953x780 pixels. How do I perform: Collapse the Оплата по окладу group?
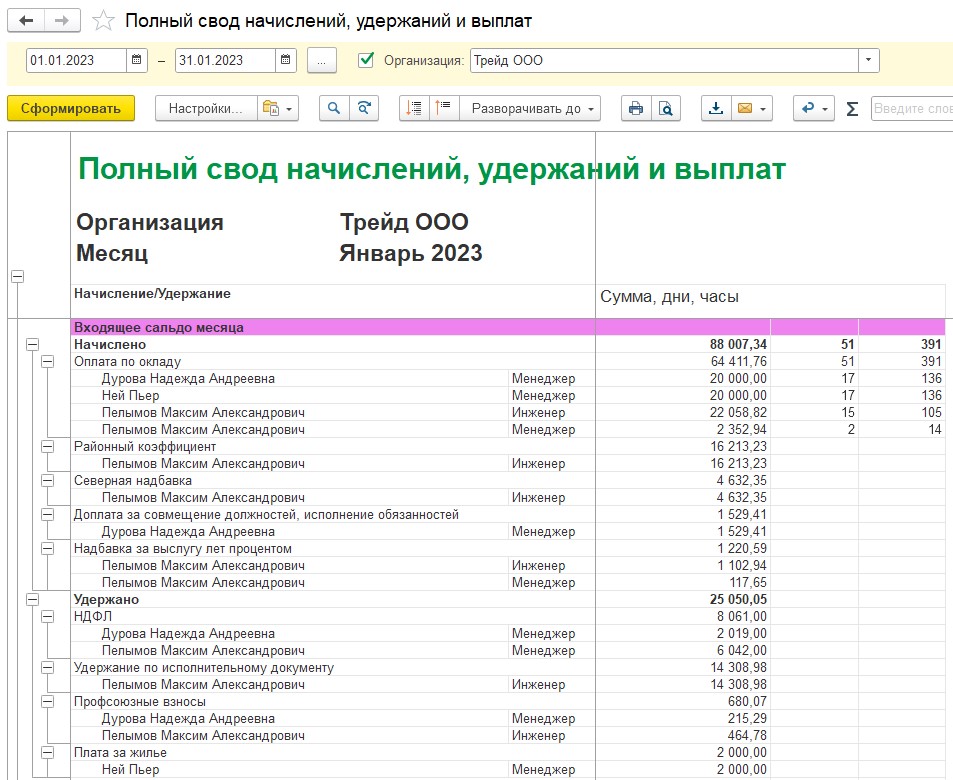point(47,362)
